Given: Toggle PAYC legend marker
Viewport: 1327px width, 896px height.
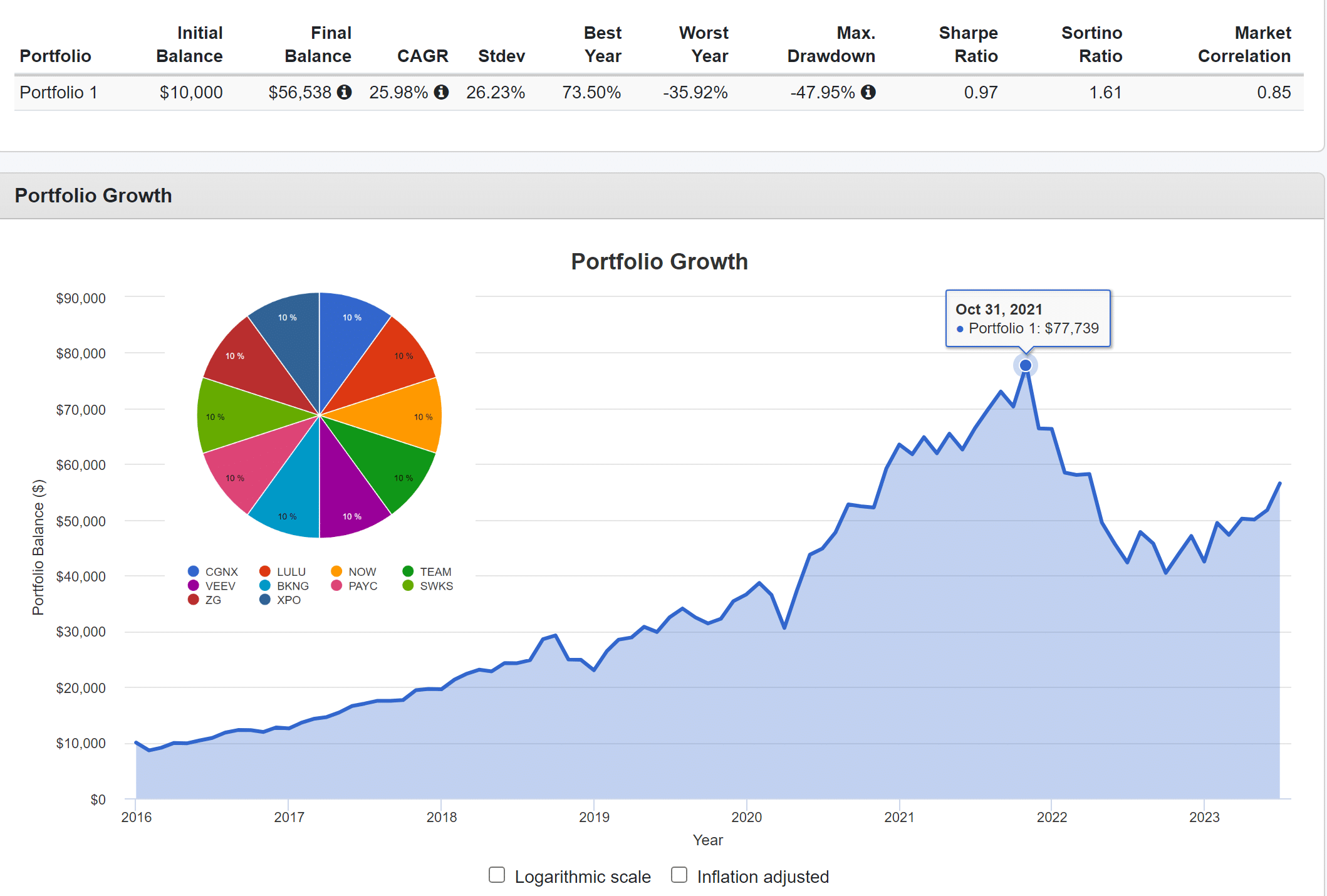Looking at the screenshot, I should [336, 586].
